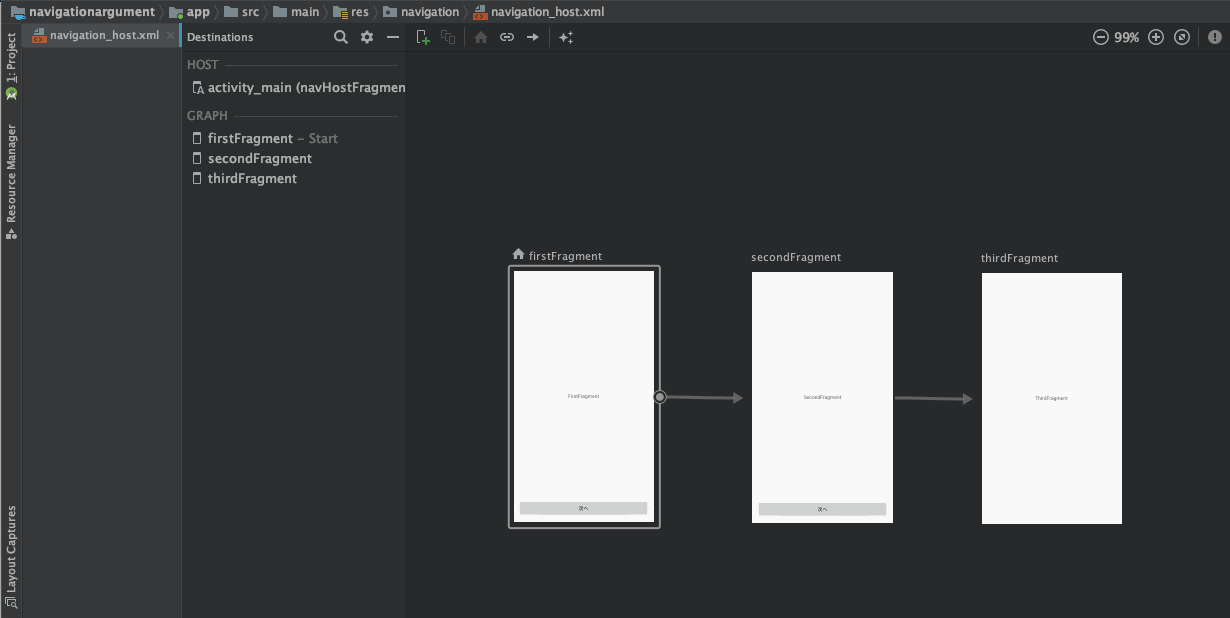Open Destinations panel gear settings
This screenshot has width=1230, height=618.
(367, 37)
